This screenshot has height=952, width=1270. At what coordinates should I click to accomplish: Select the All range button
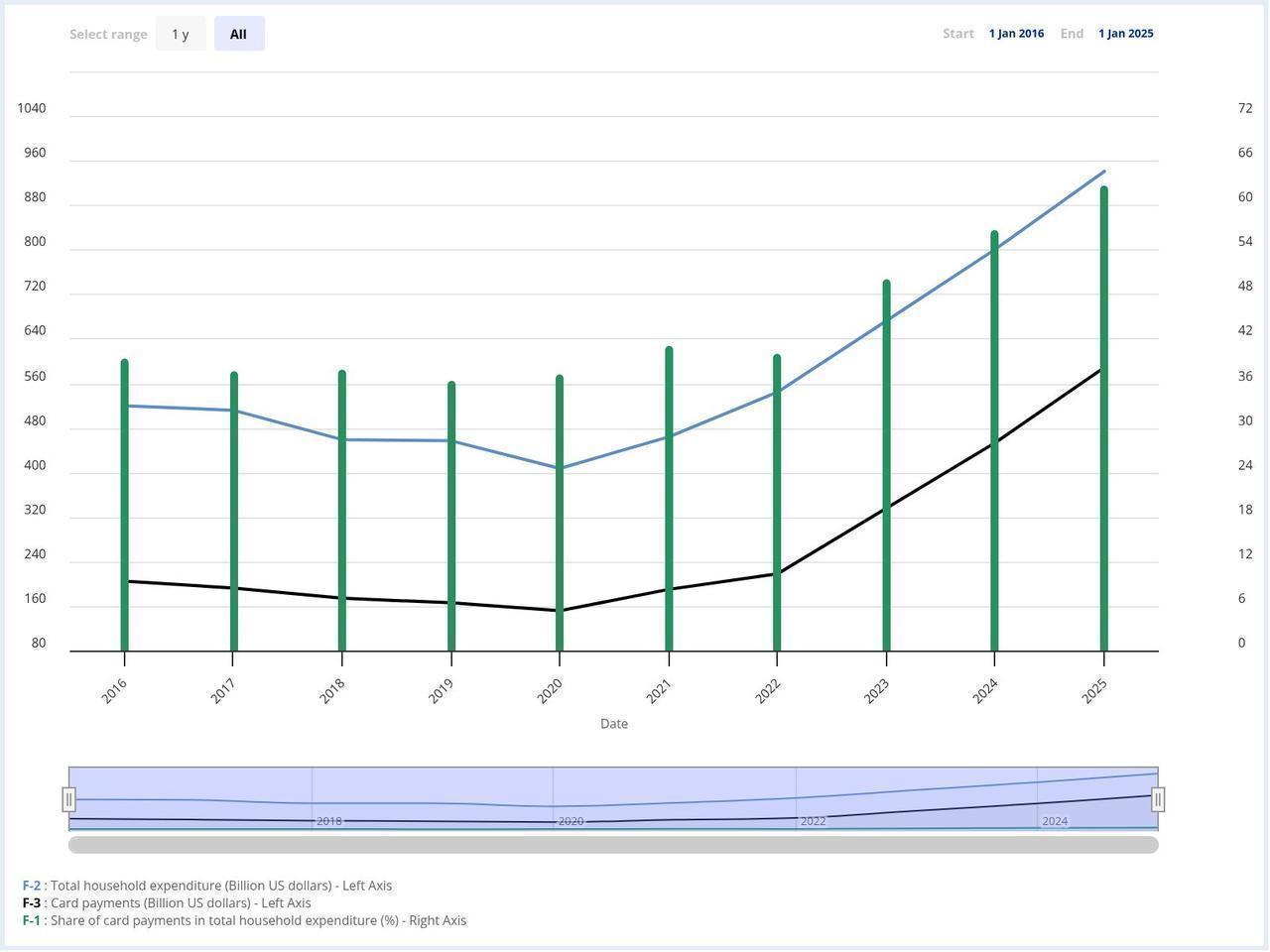239,34
